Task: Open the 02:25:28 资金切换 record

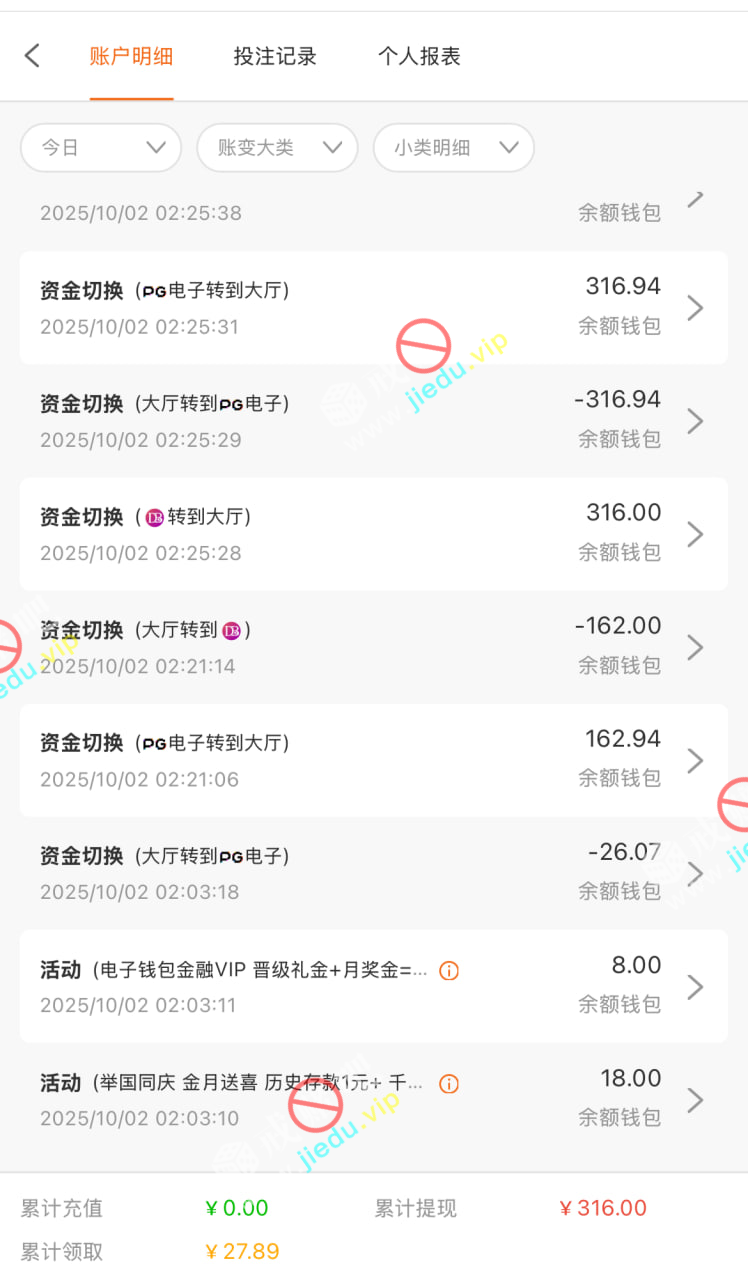Action: [x=300, y=534]
